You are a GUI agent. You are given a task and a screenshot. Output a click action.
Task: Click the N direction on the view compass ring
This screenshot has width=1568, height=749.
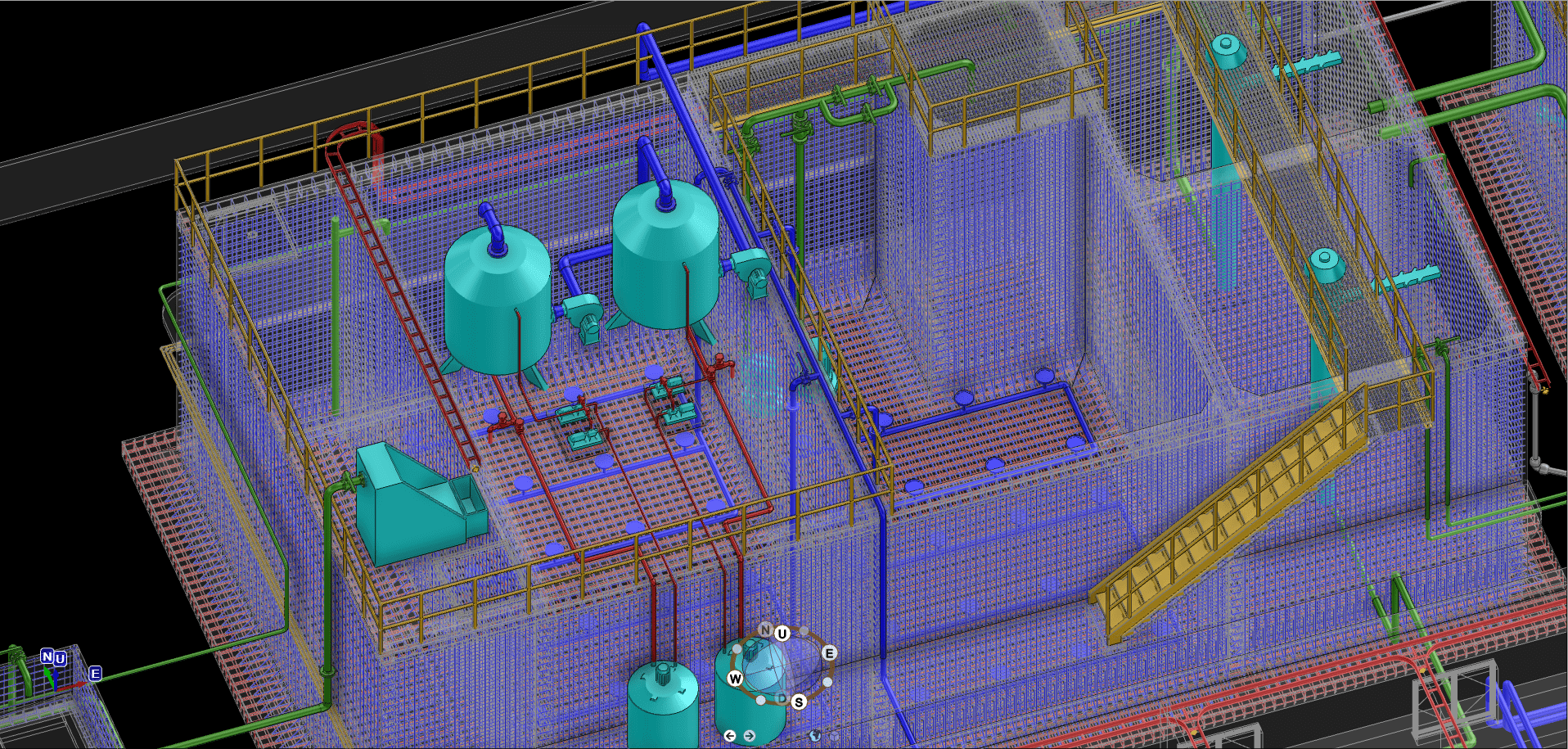coord(765,629)
